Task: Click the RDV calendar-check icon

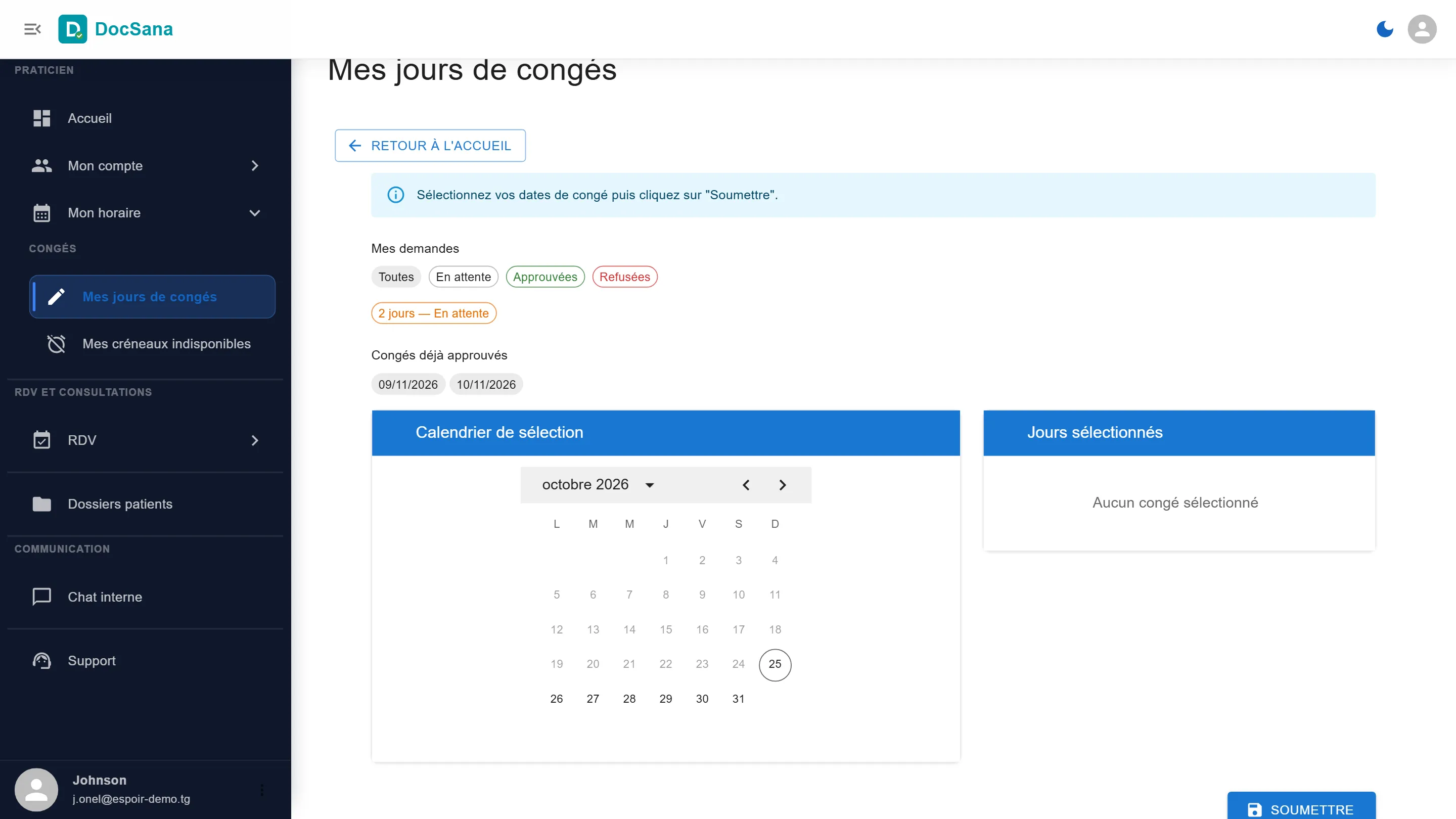Action: (x=42, y=440)
